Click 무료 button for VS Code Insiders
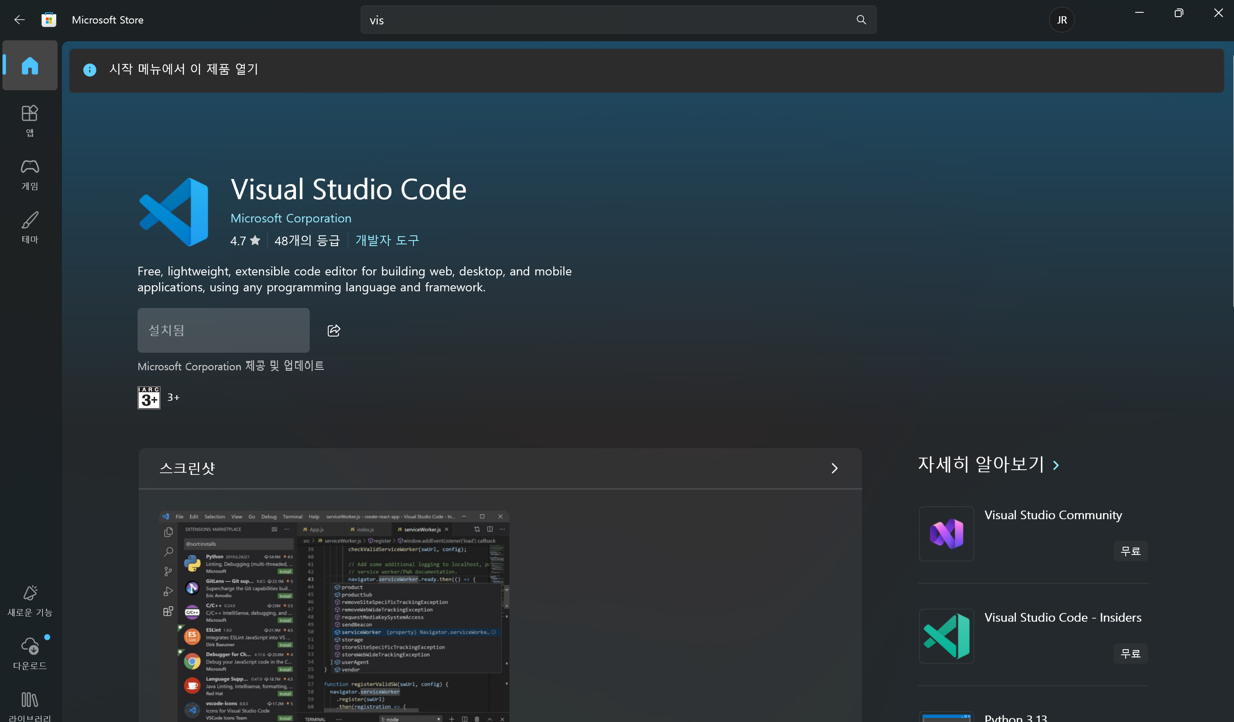This screenshot has height=722, width=1234. tap(1130, 653)
